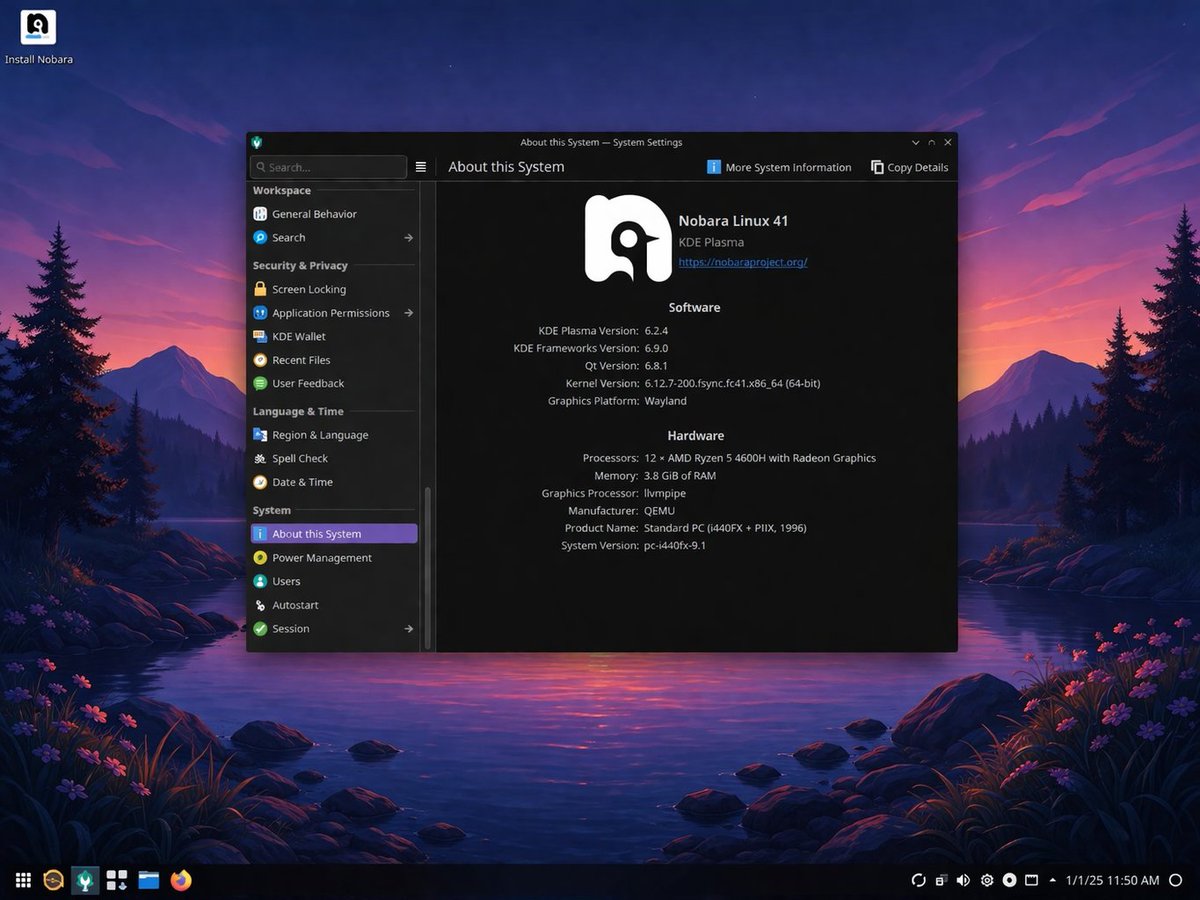Click the Nobara logo image
The width and height of the screenshot is (1200, 900).
pyautogui.click(x=627, y=238)
